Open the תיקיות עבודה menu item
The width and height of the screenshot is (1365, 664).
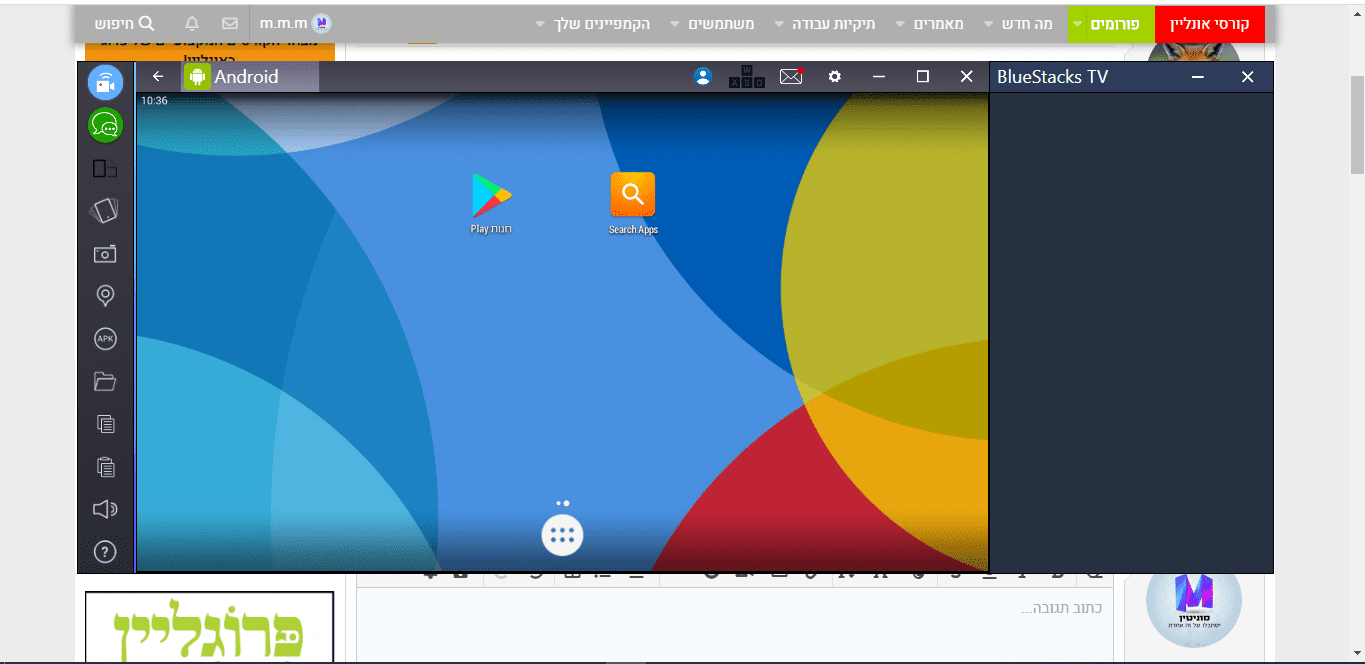tap(834, 23)
